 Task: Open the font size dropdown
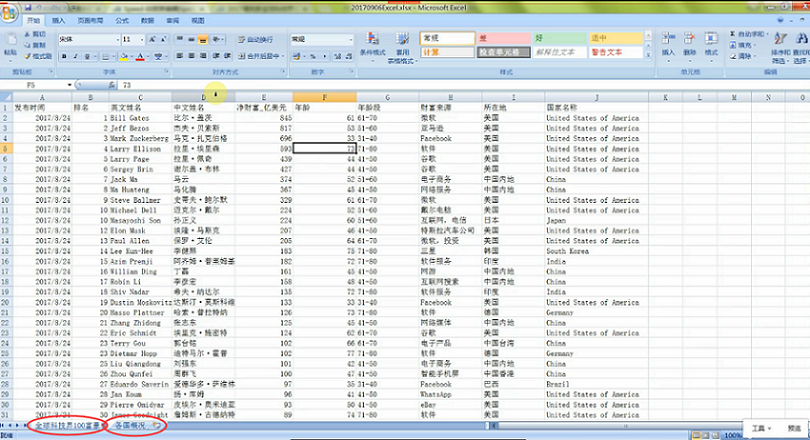point(145,40)
